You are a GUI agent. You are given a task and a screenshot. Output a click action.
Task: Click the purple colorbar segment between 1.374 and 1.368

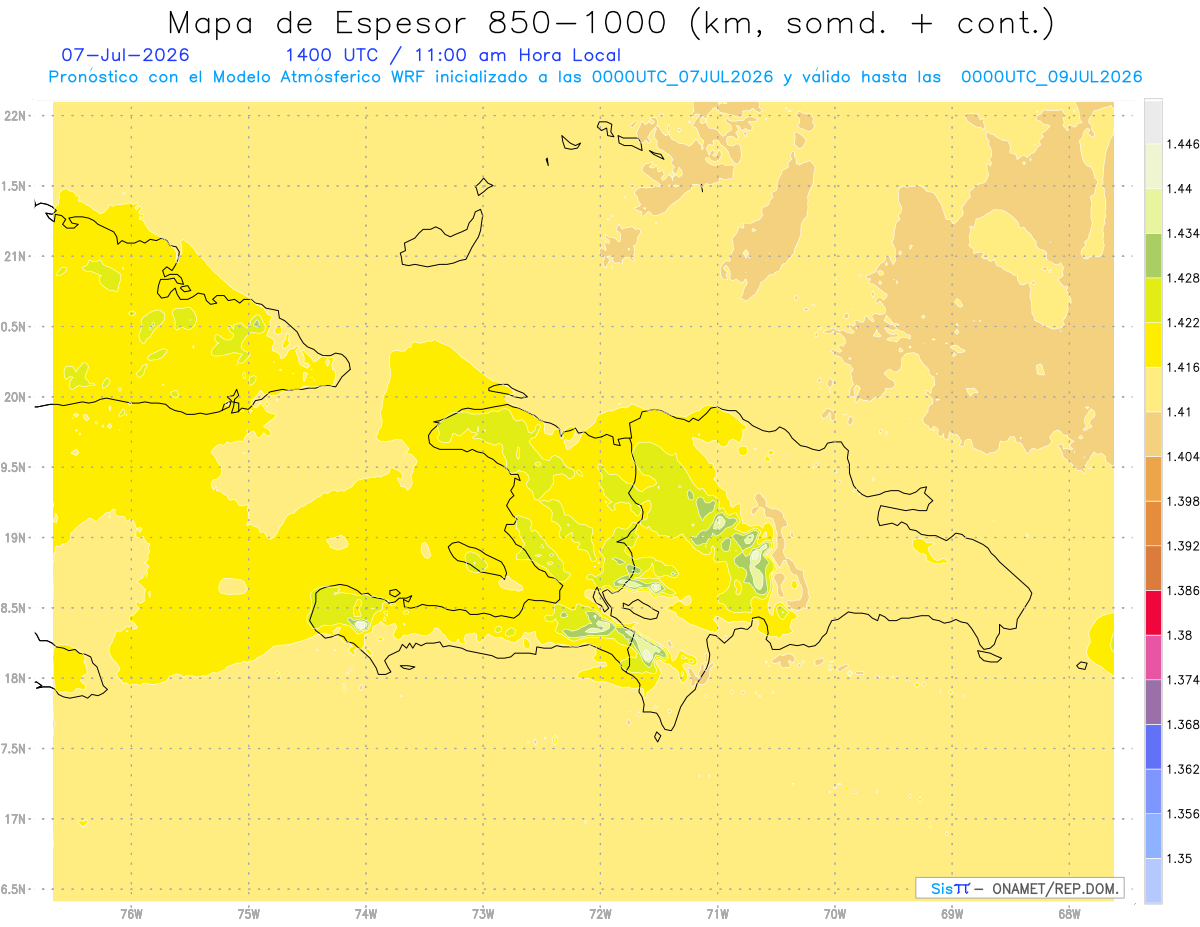point(1153,701)
